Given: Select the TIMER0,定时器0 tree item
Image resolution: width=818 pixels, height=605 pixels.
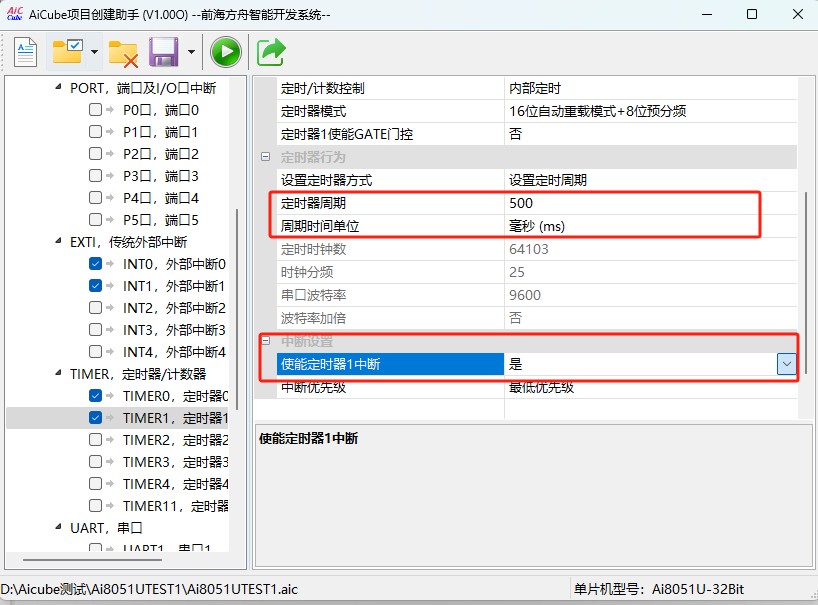Looking at the screenshot, I should click(175, 396).
